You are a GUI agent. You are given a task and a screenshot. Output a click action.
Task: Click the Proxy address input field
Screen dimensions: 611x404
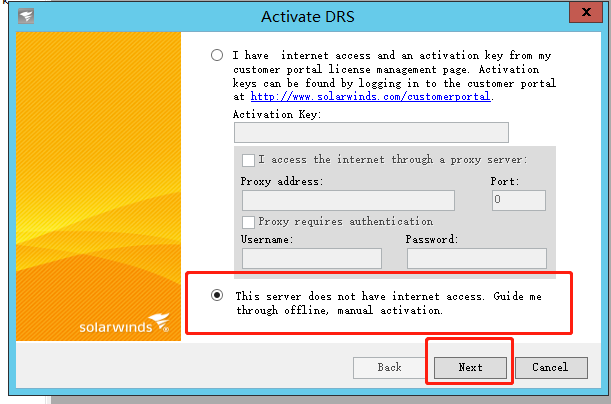pyautogui.click(x=348, y=200)
